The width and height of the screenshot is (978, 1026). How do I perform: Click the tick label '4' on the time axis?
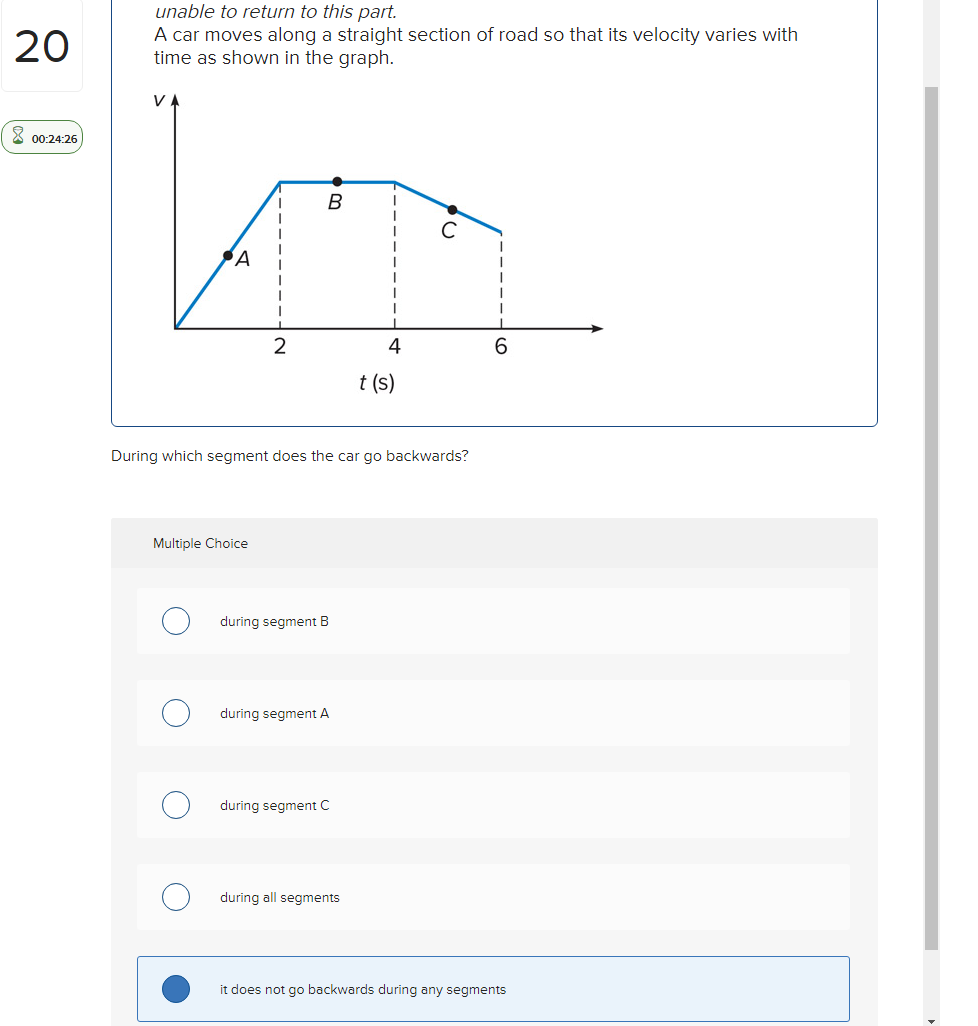394,346
